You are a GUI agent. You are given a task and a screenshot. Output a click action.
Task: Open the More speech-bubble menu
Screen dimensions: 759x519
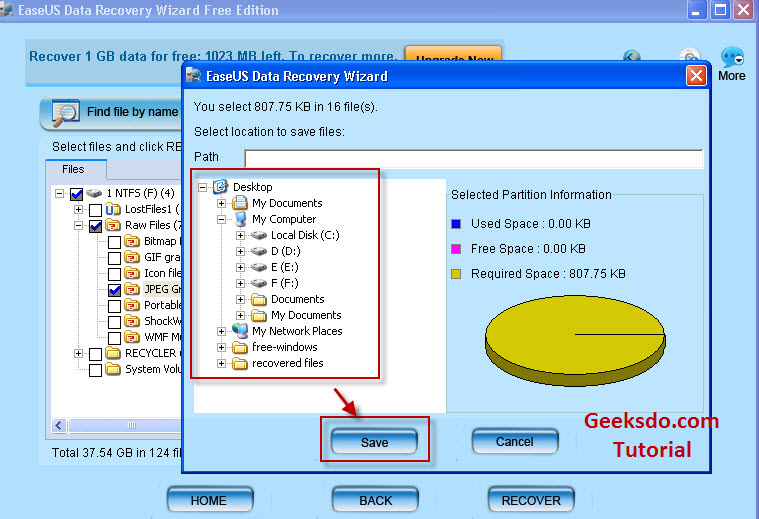pos(731,64)
